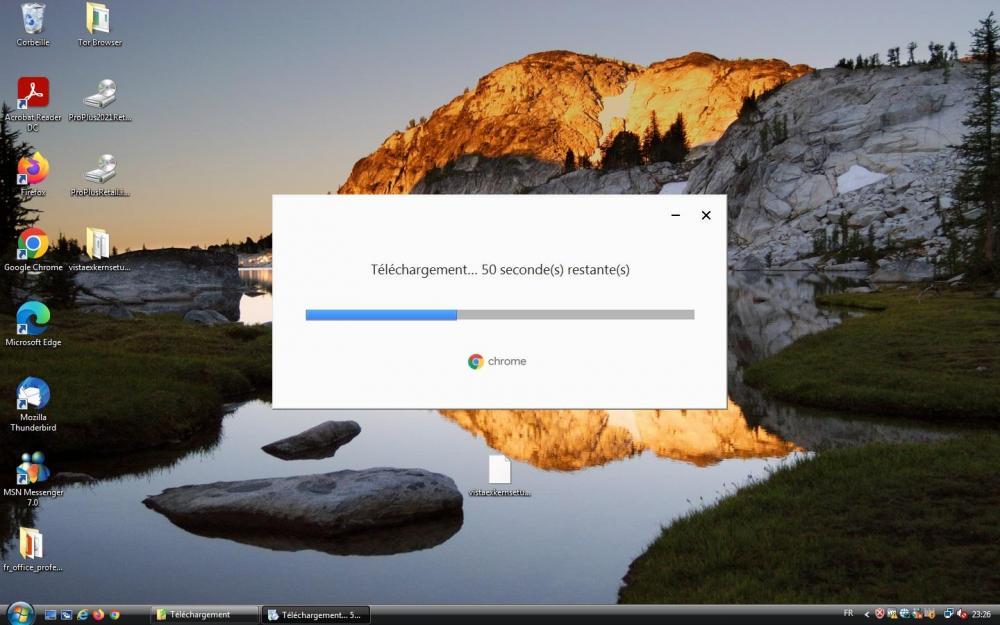
Task: Switch keyboard layout via the FR language indicator
Action: coord(848,612)
